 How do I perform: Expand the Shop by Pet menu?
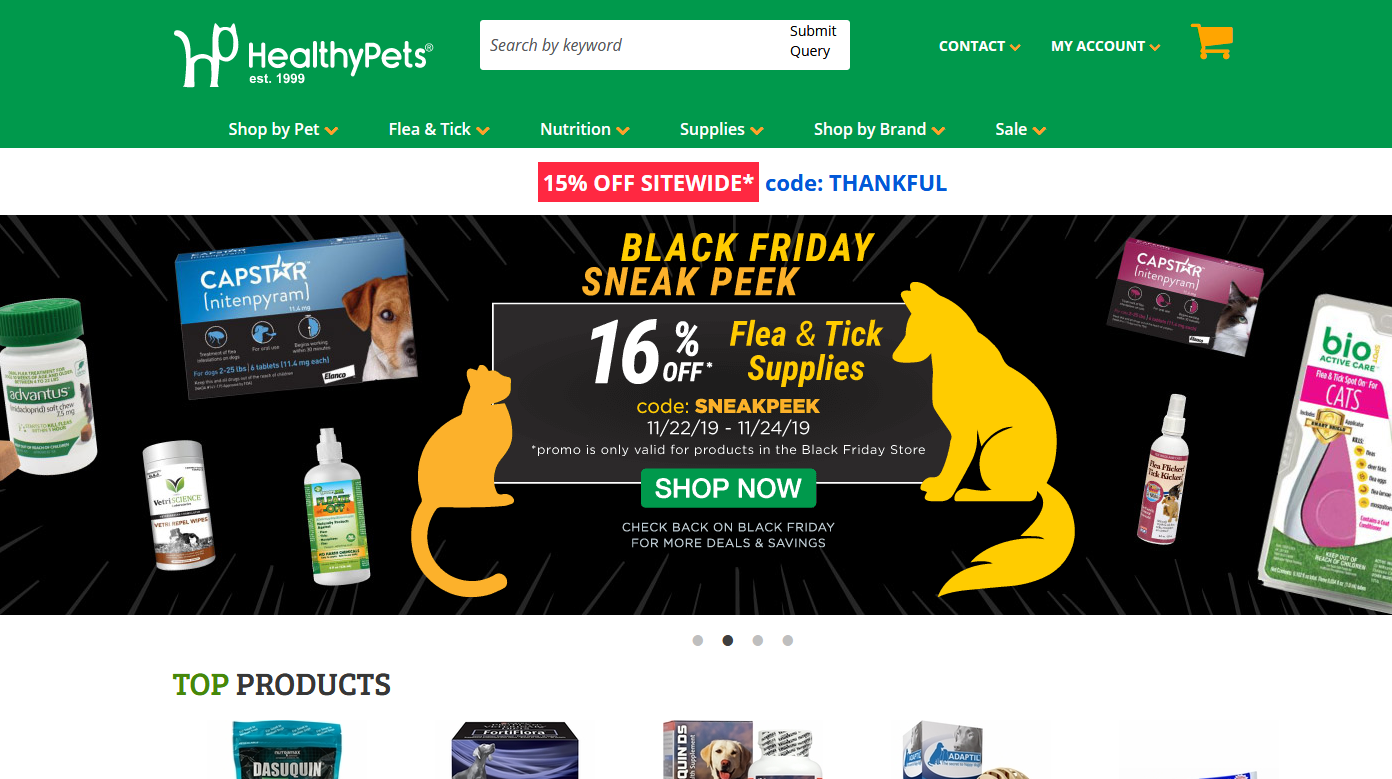click(x=283, y=129)
